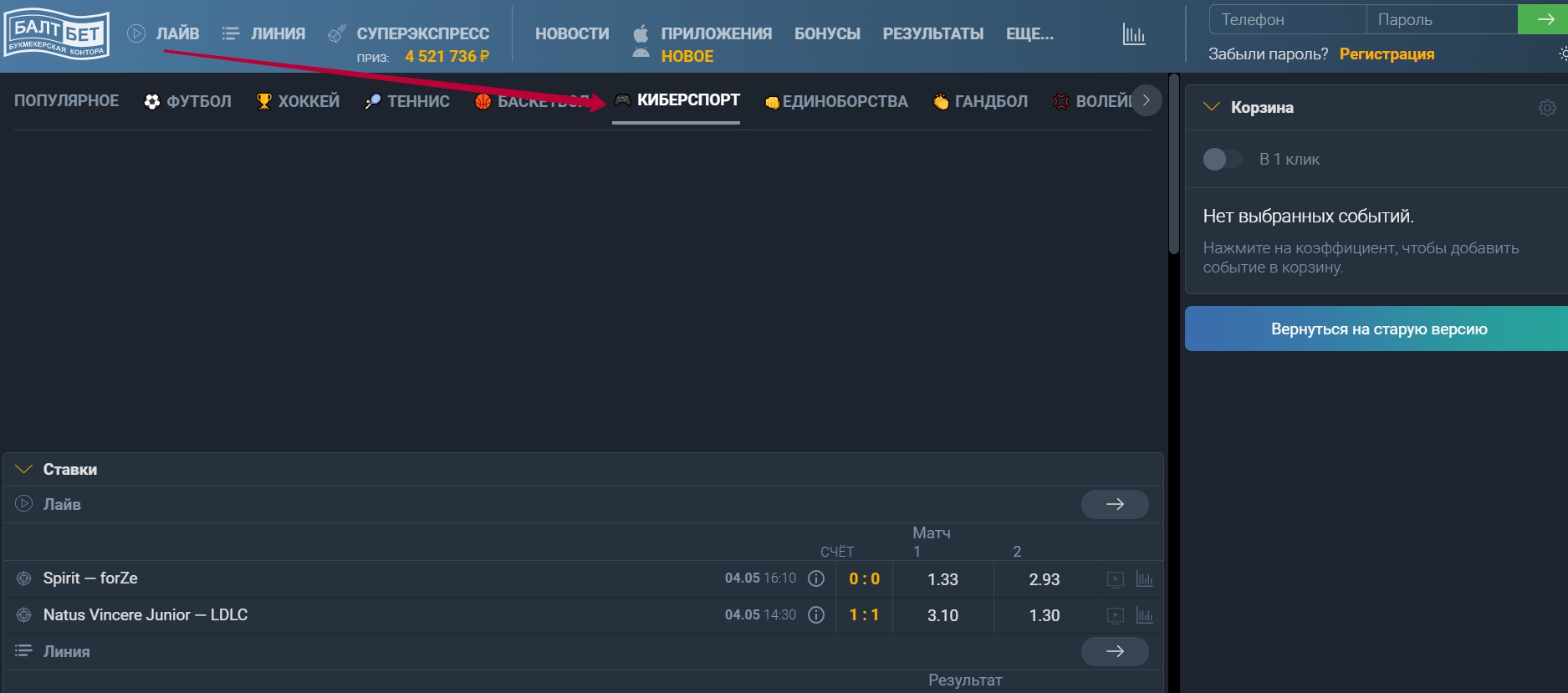Viewport: 1568px width, 693px height.
Task: Click Вернуться на старую версию button
Action: coord(1376,329)
